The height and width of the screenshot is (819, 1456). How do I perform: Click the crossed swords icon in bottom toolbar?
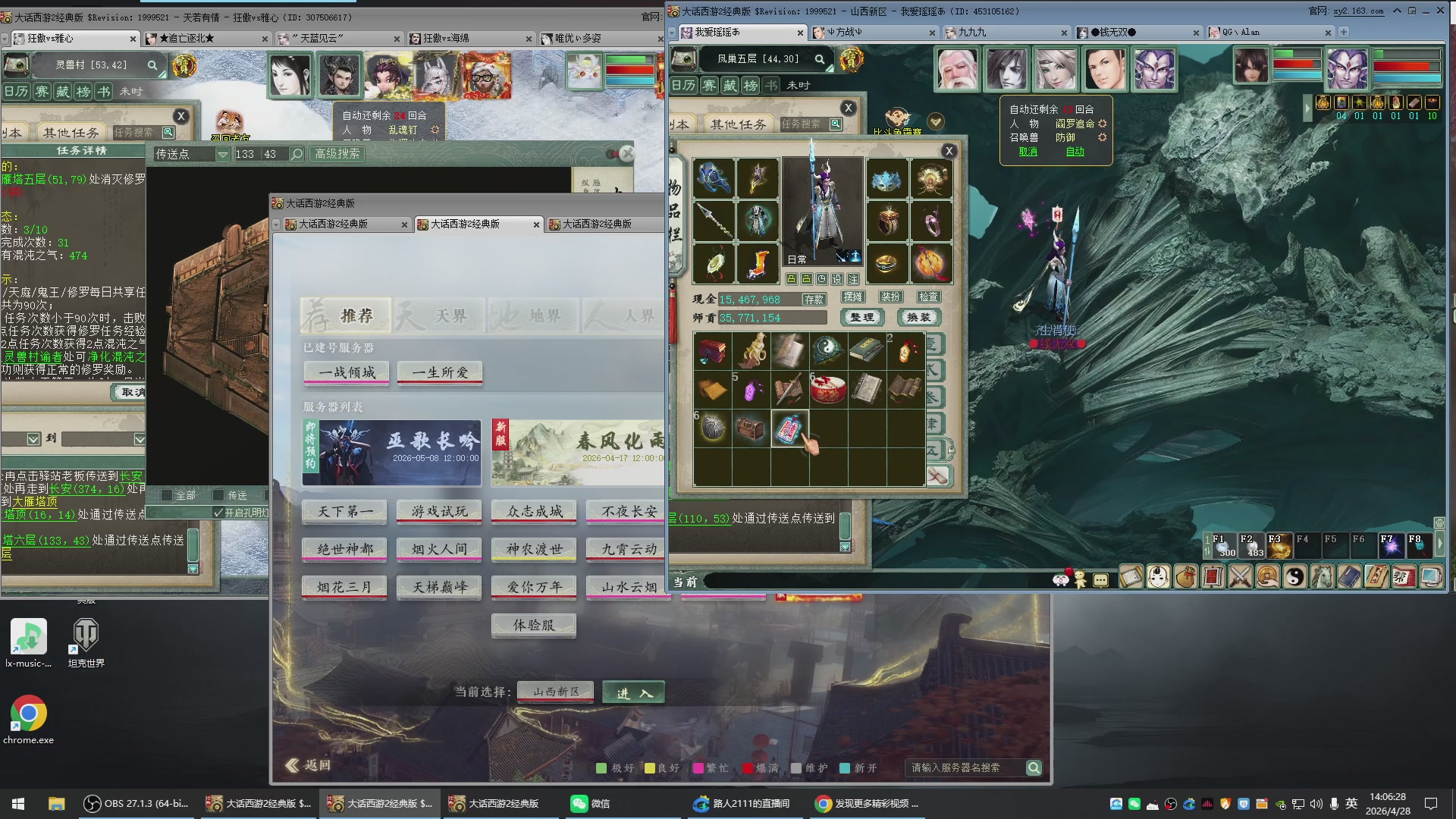[x=1240, y=578]
